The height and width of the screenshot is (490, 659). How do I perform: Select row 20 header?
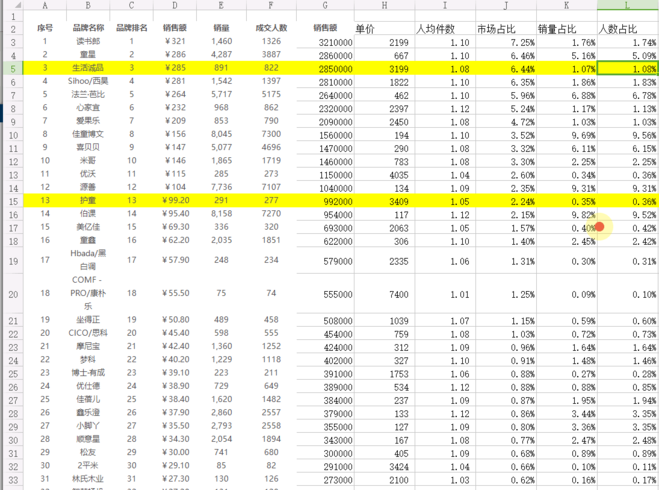pos(13,294)
